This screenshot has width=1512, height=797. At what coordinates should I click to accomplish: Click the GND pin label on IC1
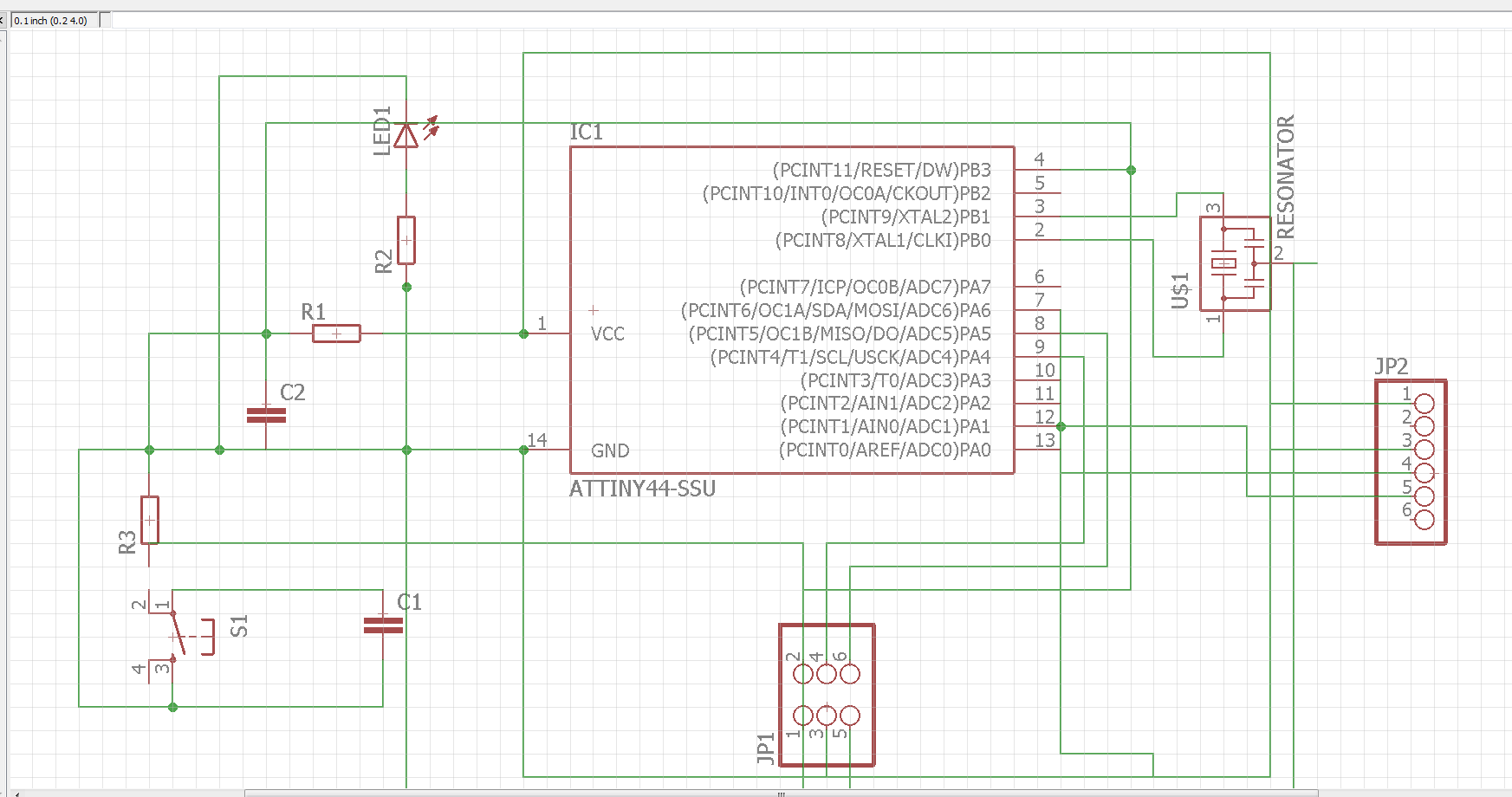click(x=610, y=450)
